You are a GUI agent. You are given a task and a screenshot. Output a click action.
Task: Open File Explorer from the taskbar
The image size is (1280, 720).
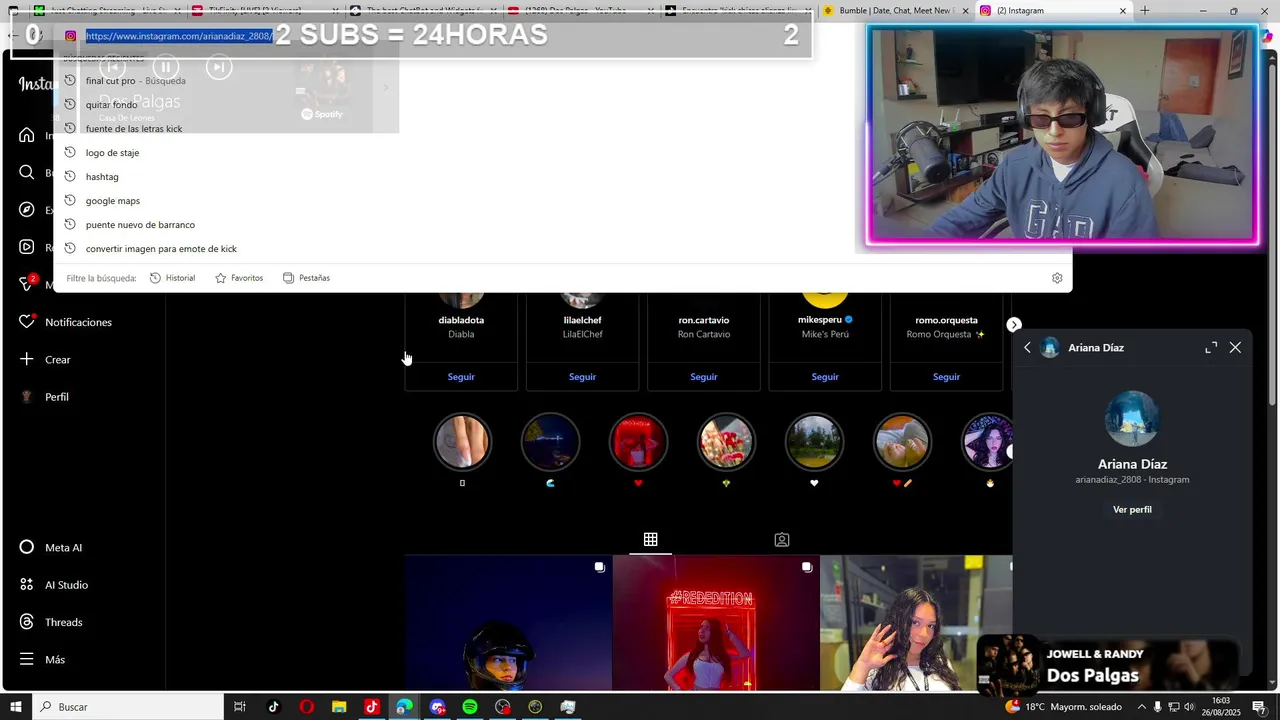339,707
